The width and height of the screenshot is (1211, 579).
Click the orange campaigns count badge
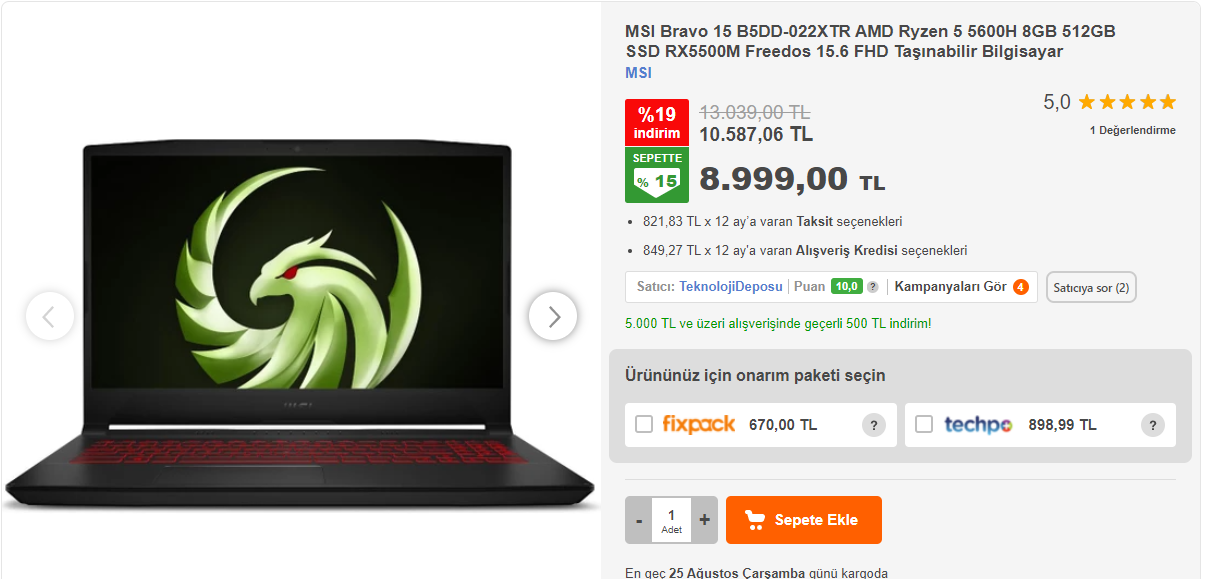tap(1020, 287)
